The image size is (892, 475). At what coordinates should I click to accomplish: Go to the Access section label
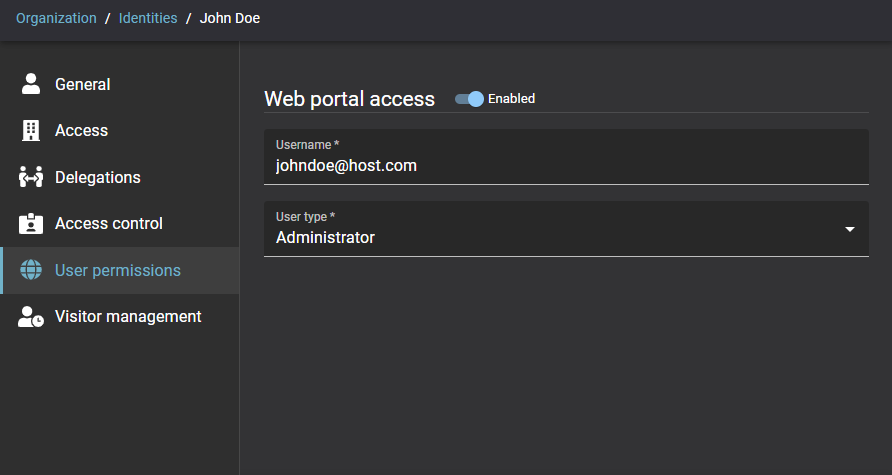click(81, 131)
